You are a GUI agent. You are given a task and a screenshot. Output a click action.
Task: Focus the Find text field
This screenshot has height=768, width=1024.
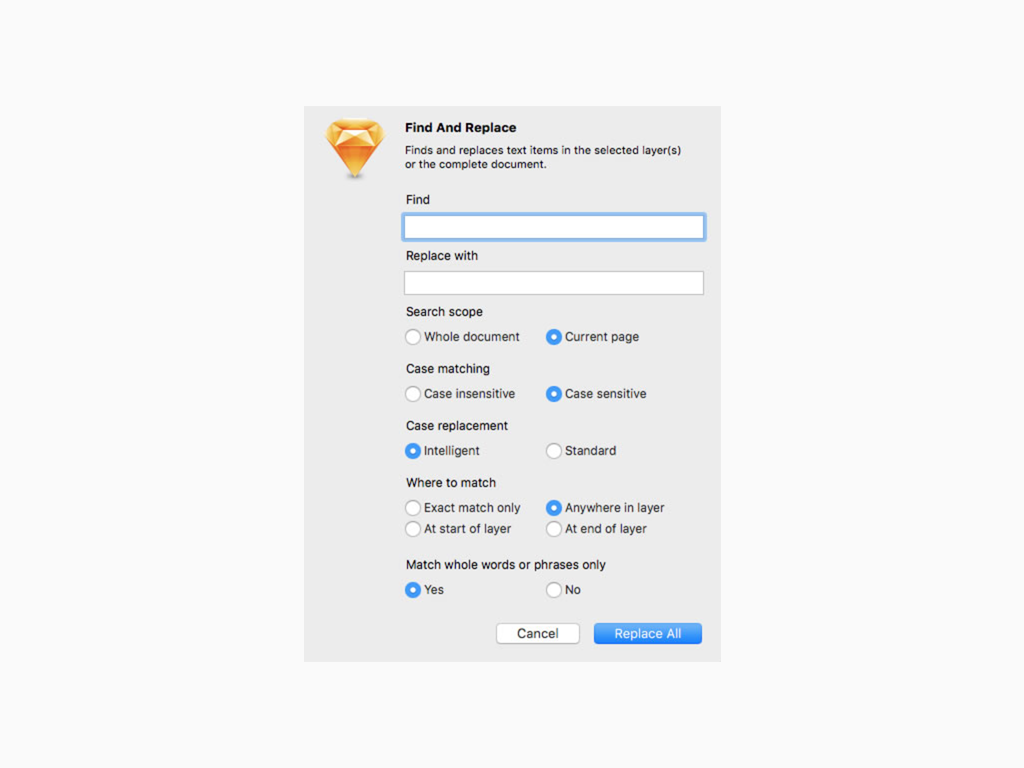[554, 227]
